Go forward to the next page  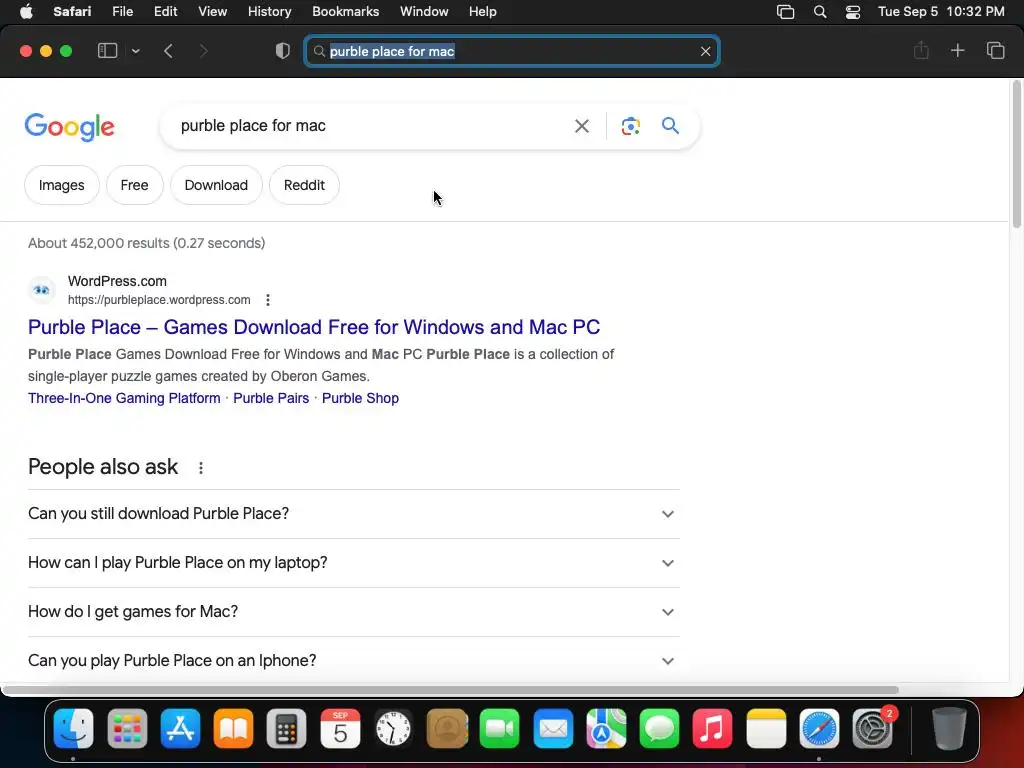tap(203, 51)
